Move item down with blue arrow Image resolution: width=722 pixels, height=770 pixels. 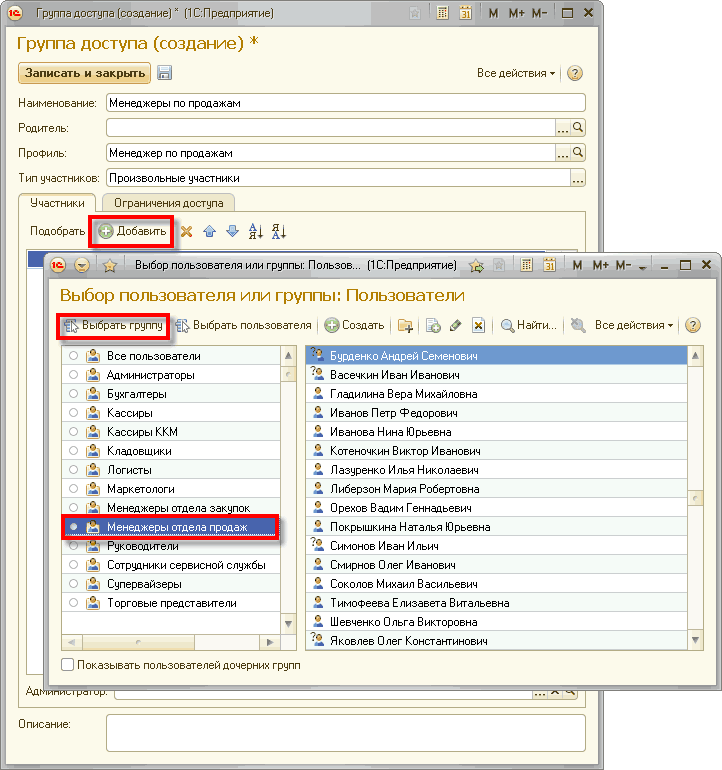(x=232, y=231)
